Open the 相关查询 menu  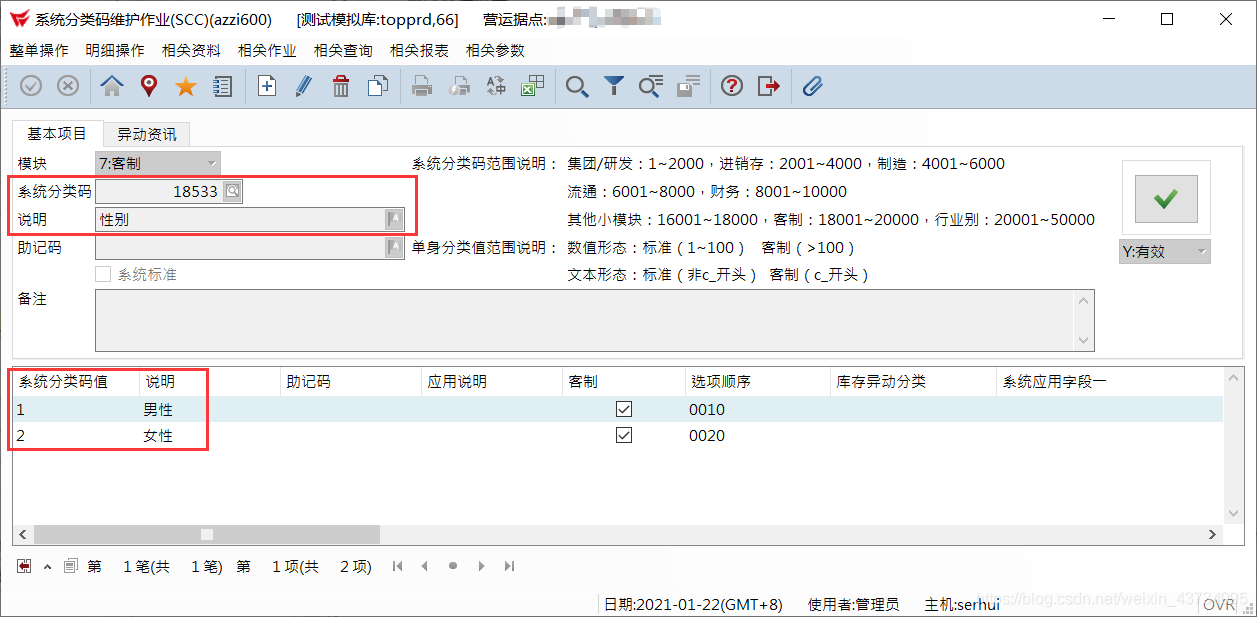pos(342,50)
